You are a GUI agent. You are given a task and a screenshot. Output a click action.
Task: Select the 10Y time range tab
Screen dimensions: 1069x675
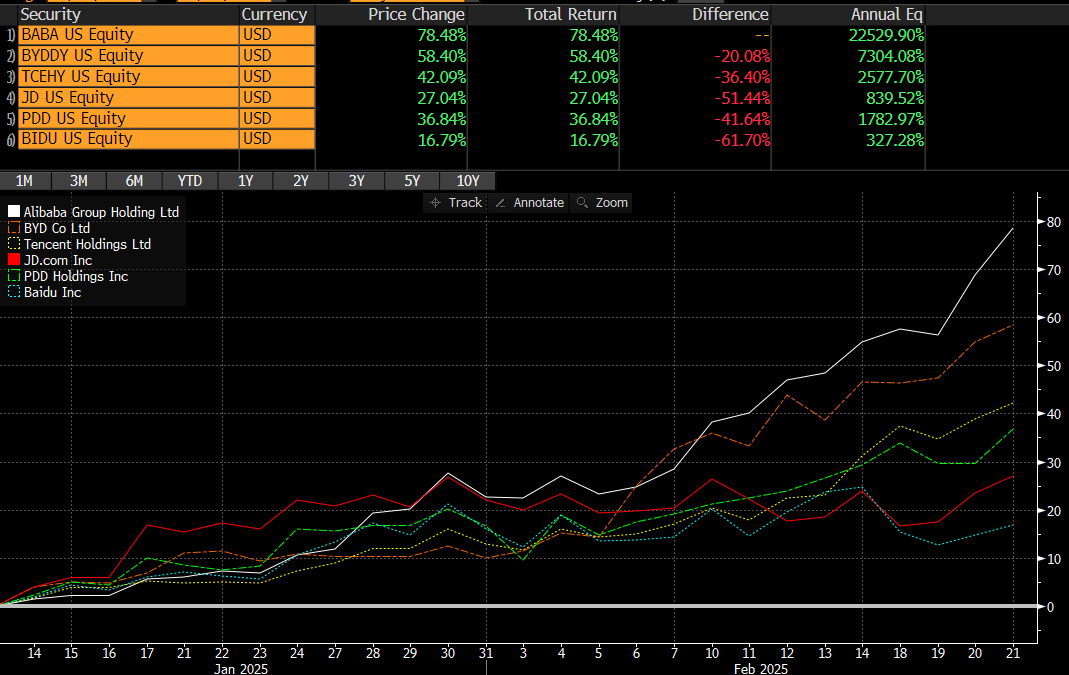[x=468, y=181]
